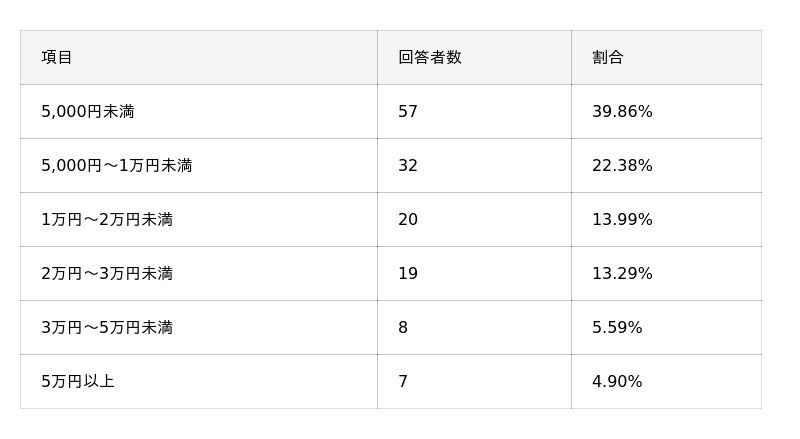Select the 13.99% percentage cell
Screen dimensions: 800x439
click(622, 220)
